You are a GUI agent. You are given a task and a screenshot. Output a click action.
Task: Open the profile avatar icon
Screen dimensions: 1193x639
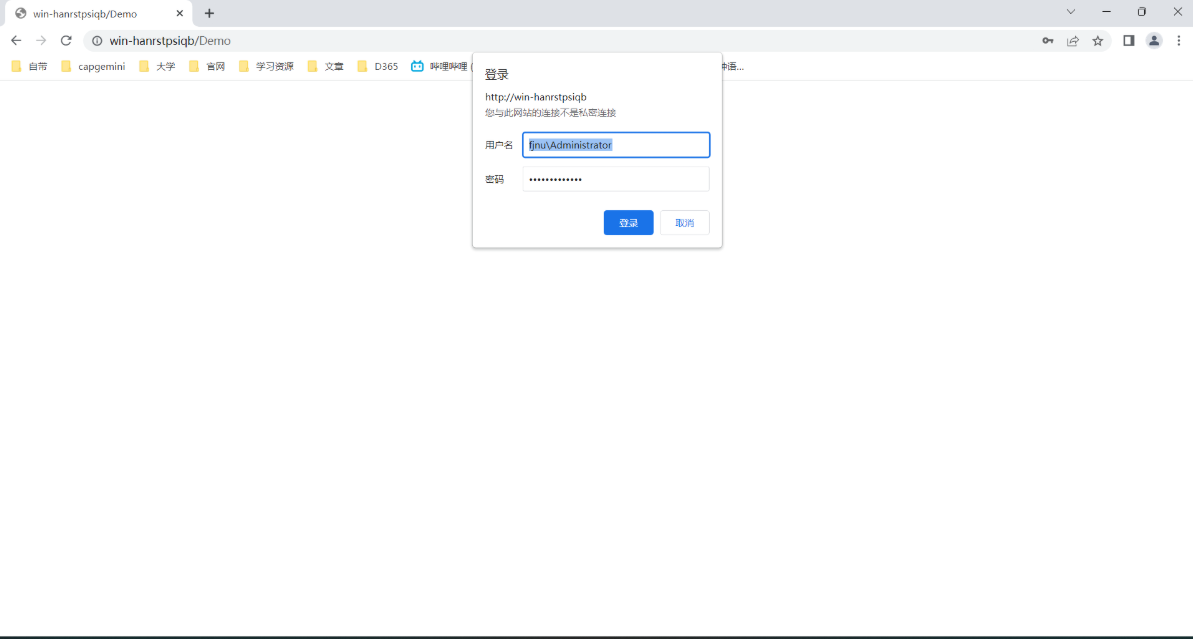click(x=1154, y=41)
